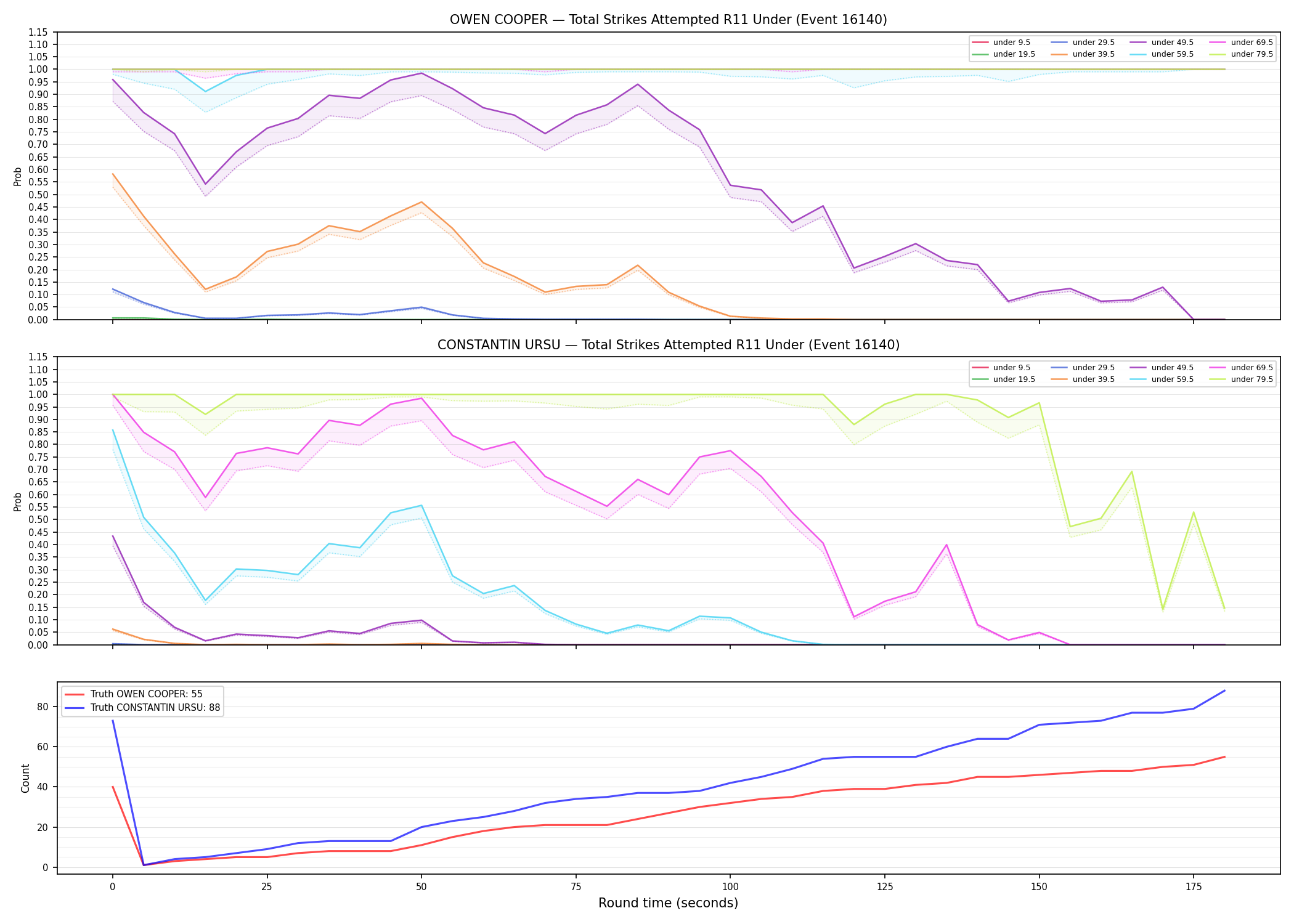Click x-axis tick label 75 on bottom chart

[576, 887]
